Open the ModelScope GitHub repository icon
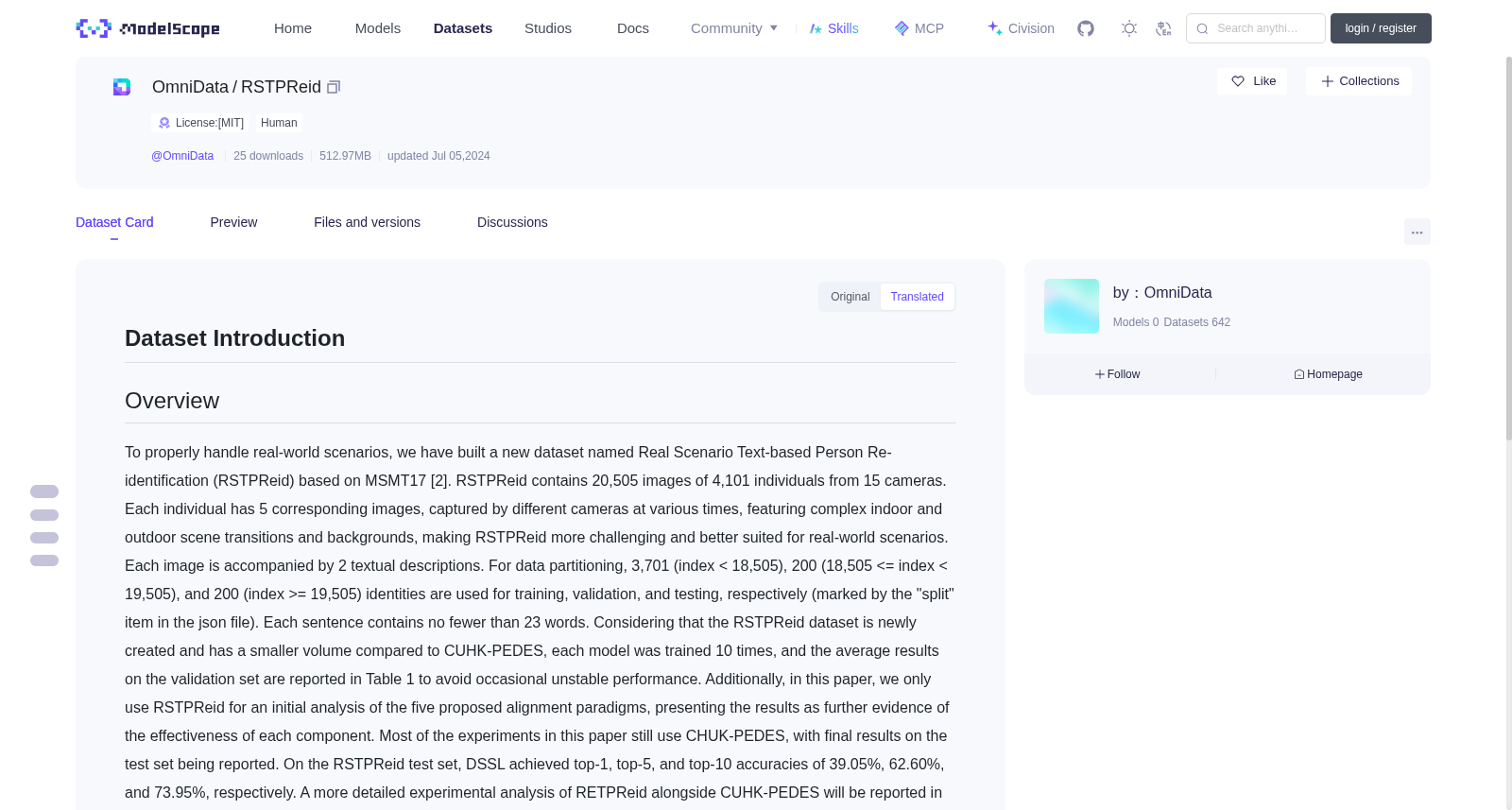Viewport: 1512px width, 810px height. pos(1086,28)
